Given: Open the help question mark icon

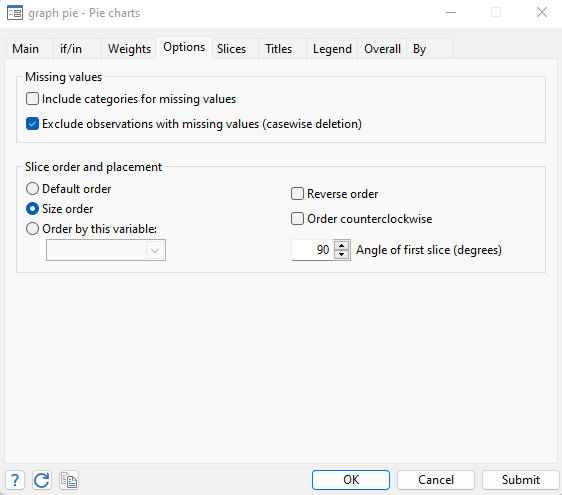Looking at the screenshot, I should [x=15, y=480].
